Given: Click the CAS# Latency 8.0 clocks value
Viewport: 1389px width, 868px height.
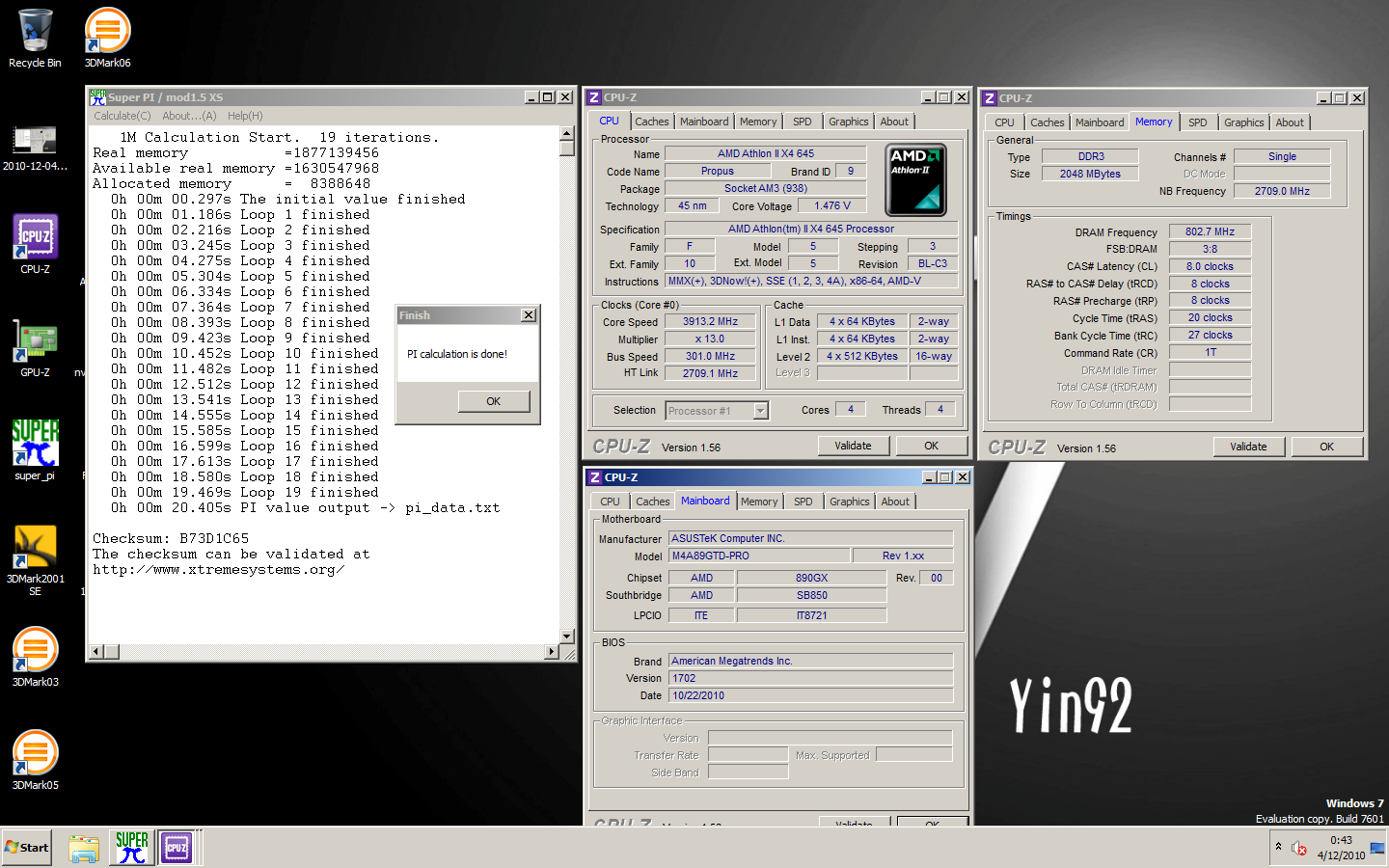Looking at the screenshot, I should 1210,266.
